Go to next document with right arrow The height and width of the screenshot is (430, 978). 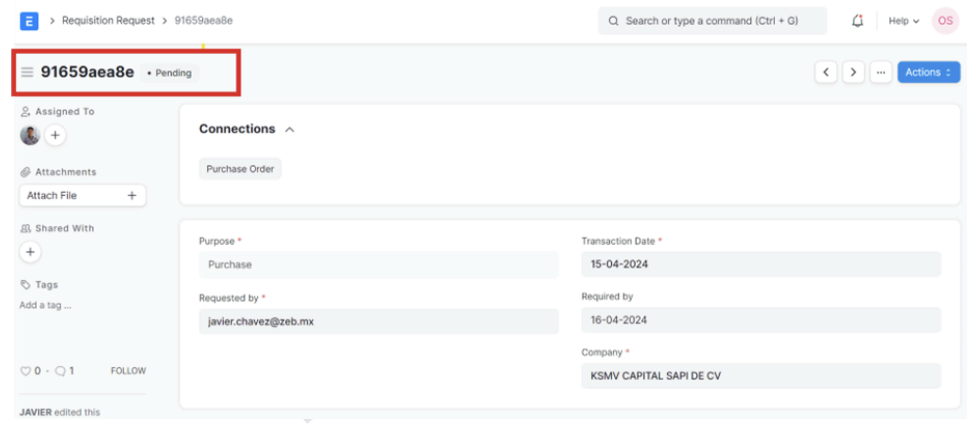click(853, 72)
